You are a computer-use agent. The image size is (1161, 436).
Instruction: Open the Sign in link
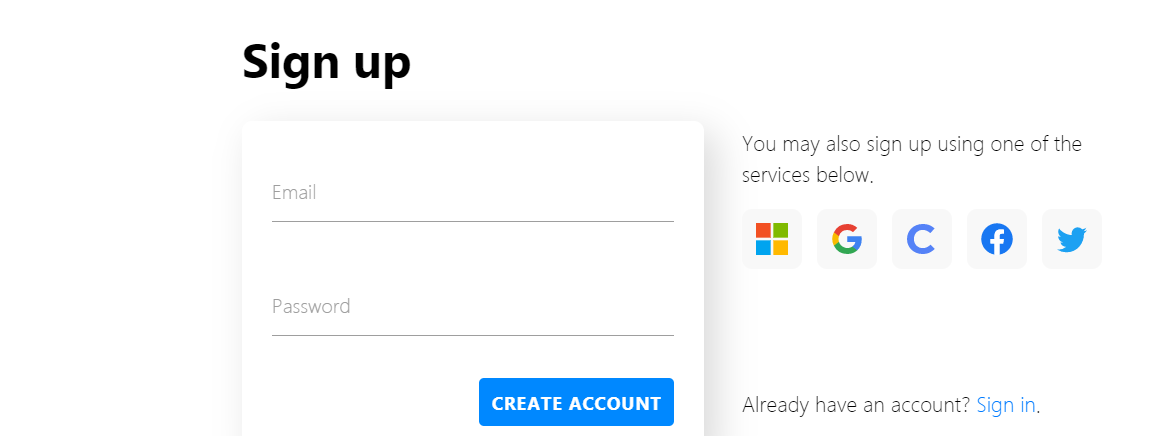[1006, 405]
